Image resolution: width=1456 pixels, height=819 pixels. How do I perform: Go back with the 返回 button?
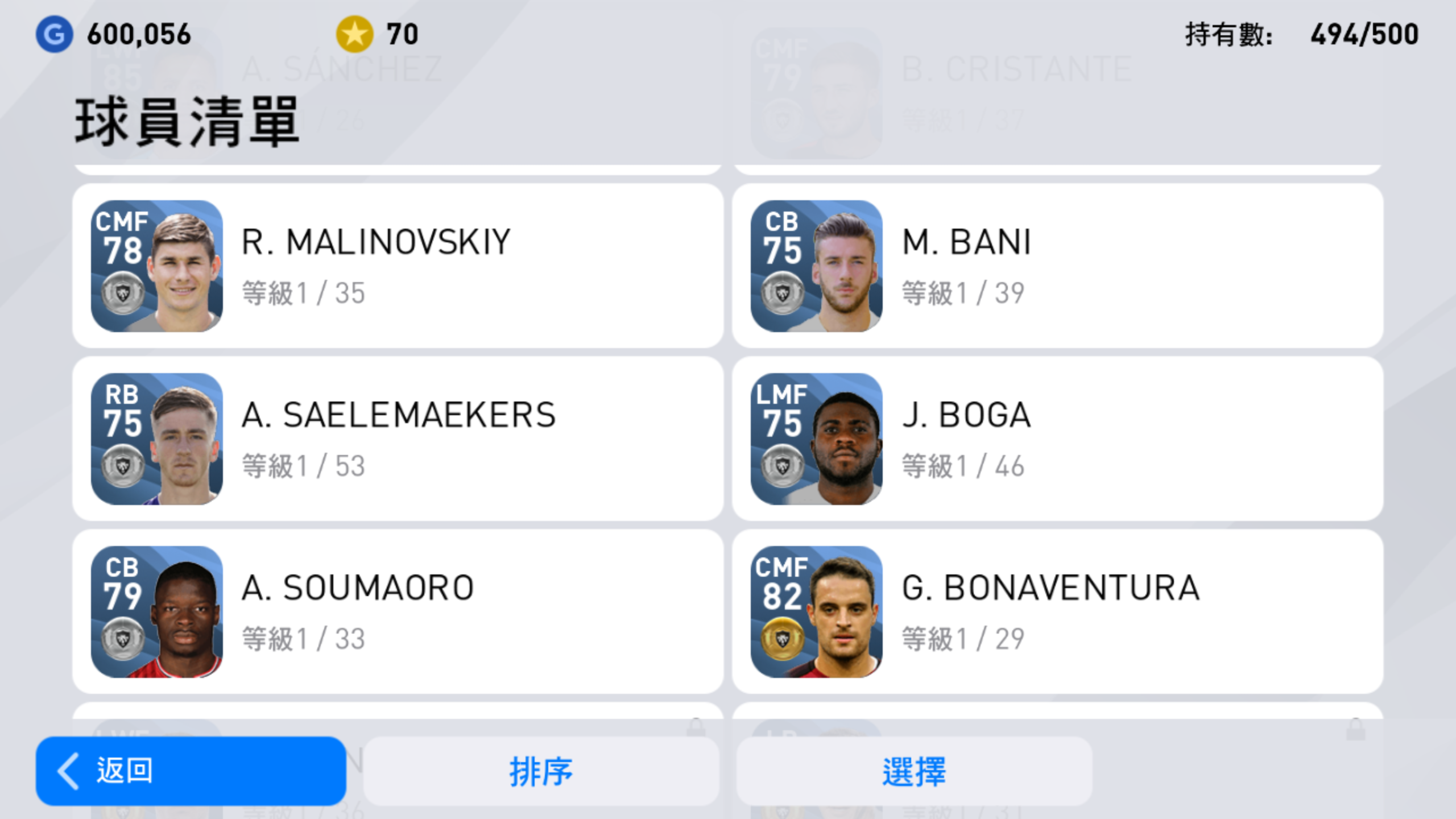tap(191, 771)
